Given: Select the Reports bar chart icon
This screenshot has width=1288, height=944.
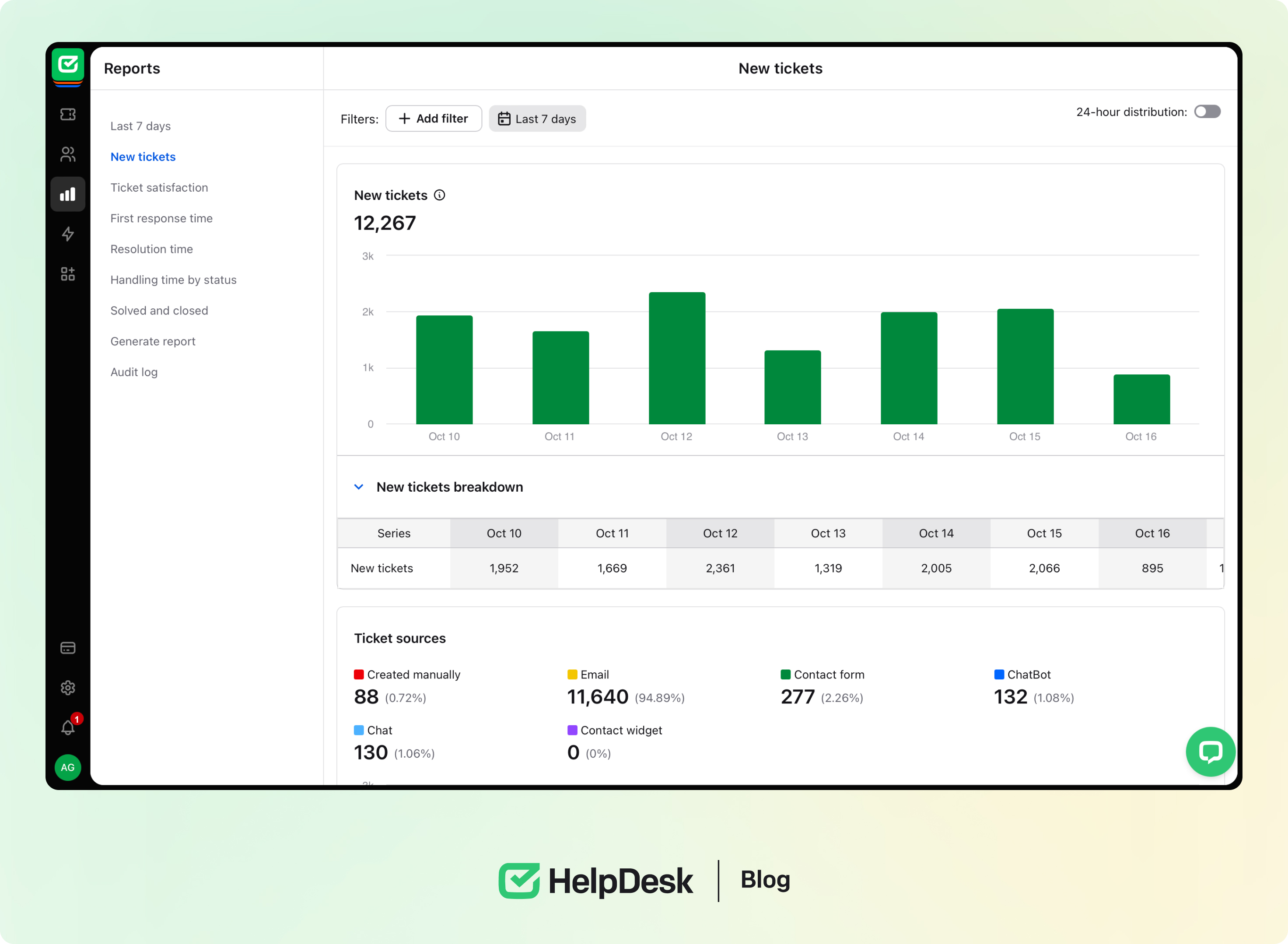Looking at the screenshot, I should pyautogui.click(x=67, y=194).
